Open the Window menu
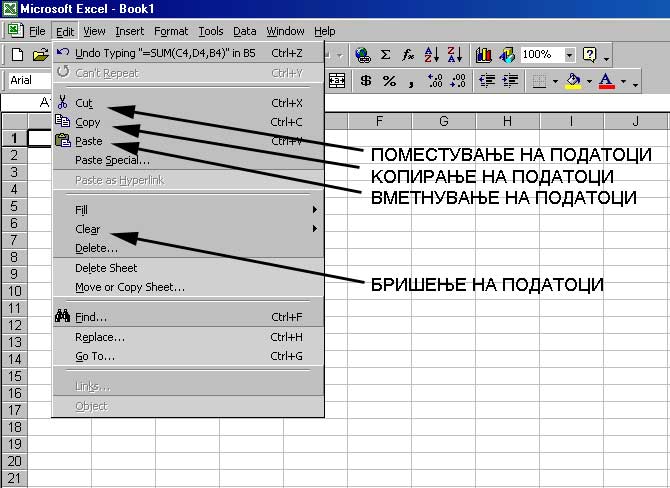The height and width of the screenshot is (488, 670). pyautogui.click(x=285, y=31)
